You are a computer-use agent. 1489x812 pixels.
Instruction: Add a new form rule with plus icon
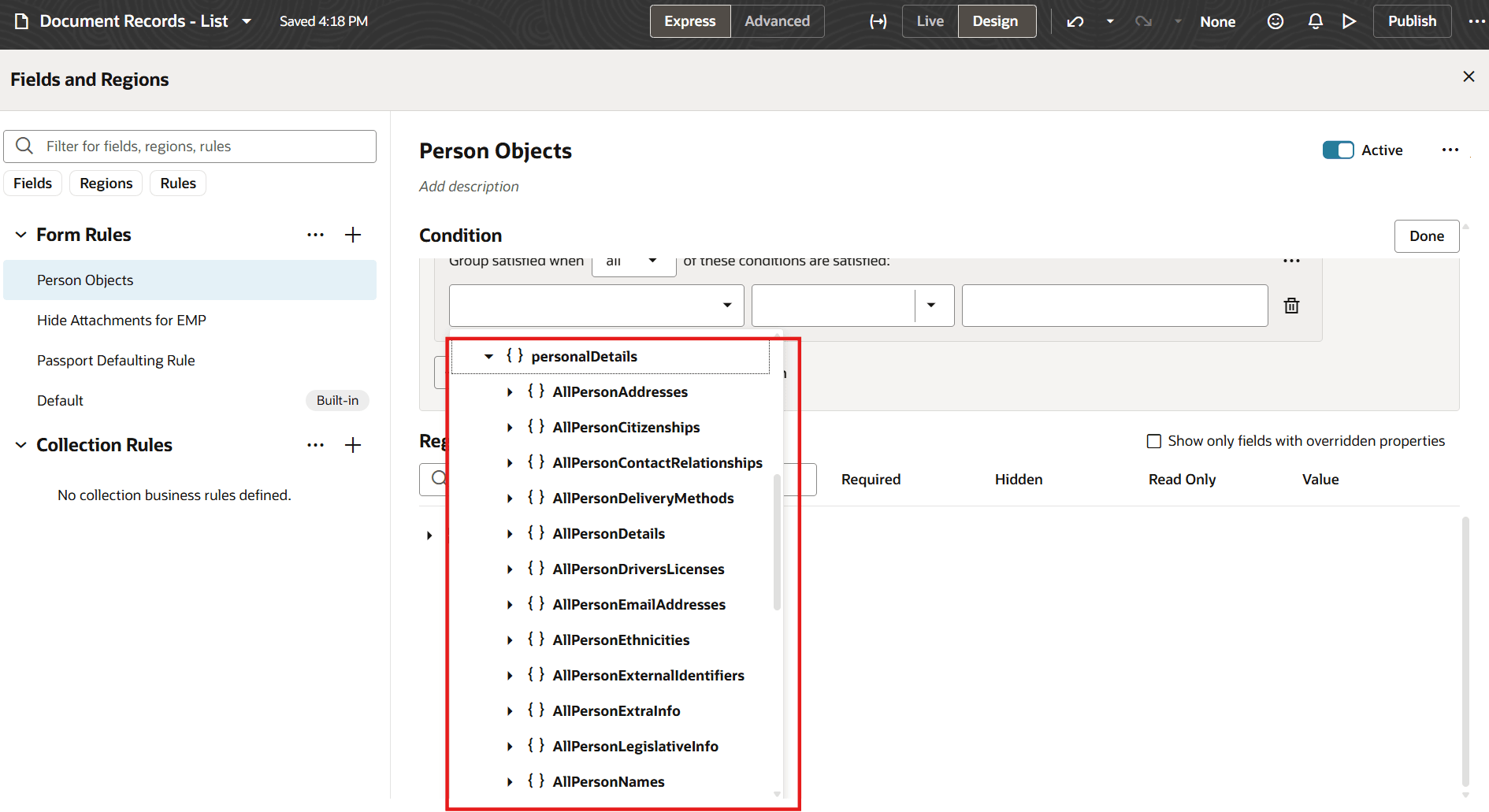click(x=353, y=235)
